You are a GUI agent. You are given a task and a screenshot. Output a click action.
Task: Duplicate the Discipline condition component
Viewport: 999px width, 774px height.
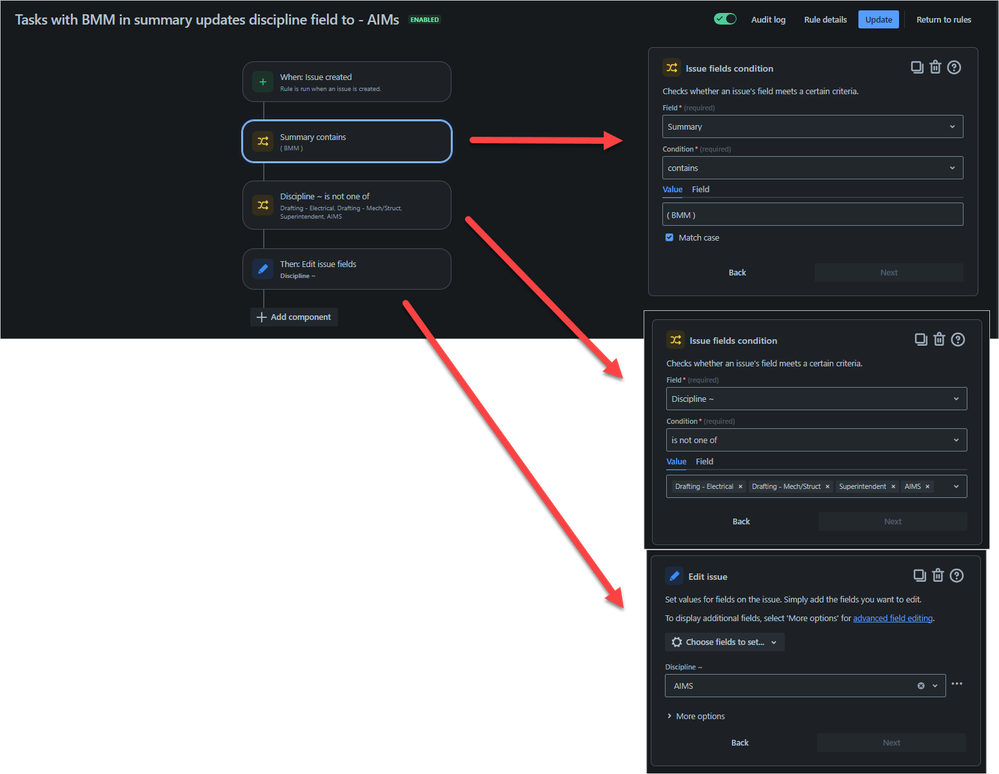click(x=921, y=340)
